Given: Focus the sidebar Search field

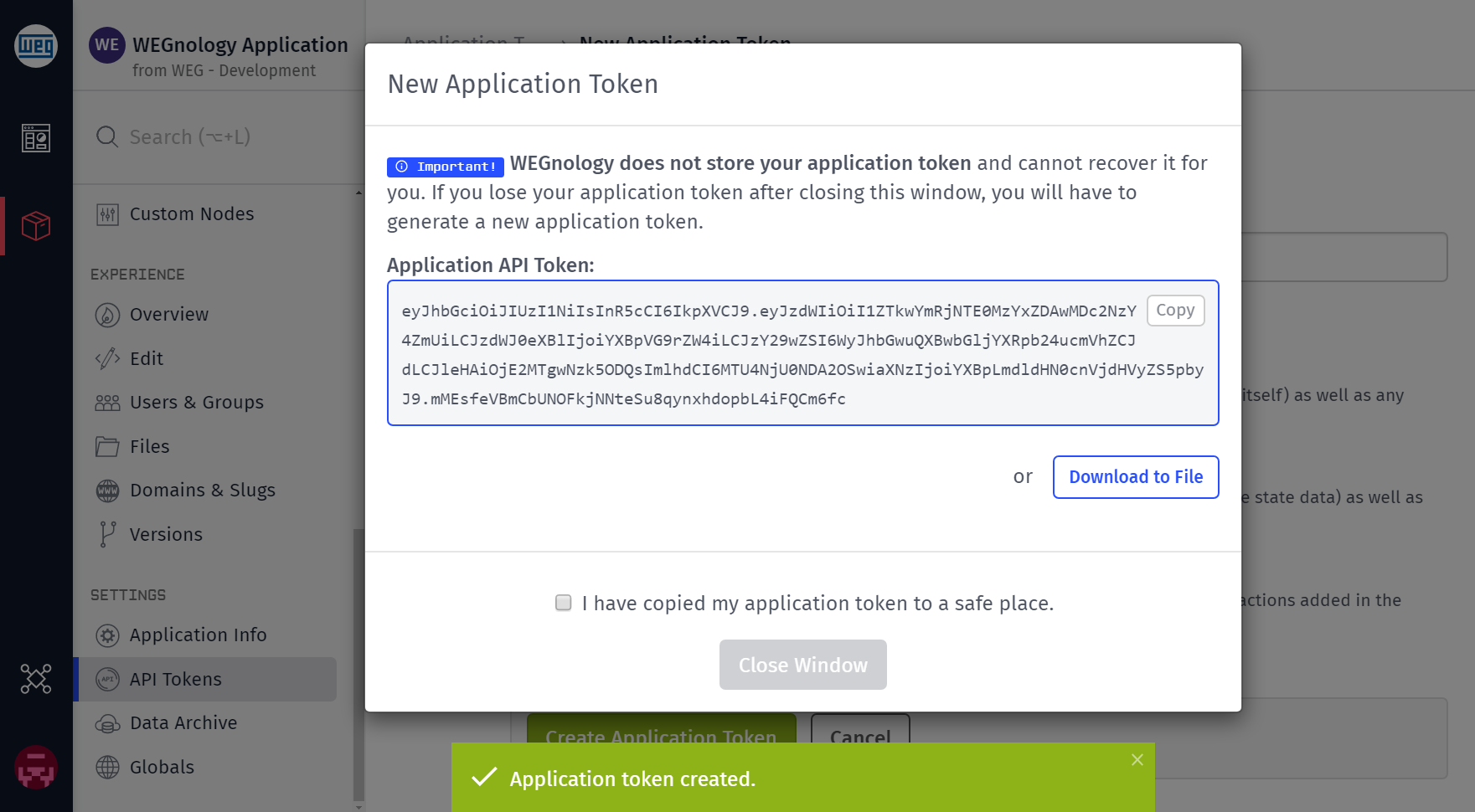Looking at the screenshot, I should (219, 136).
